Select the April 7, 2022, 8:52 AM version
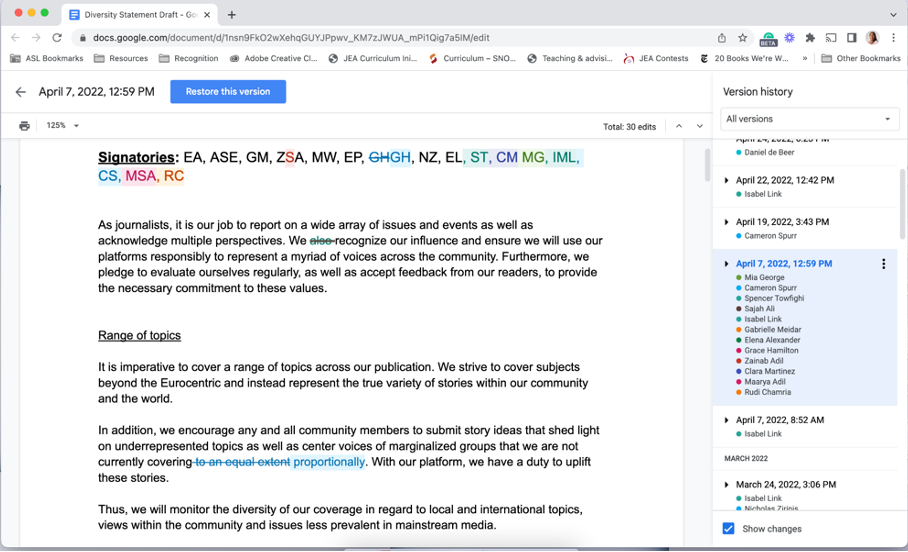Viewport: 908px width, 552px height. click(779, 420)
